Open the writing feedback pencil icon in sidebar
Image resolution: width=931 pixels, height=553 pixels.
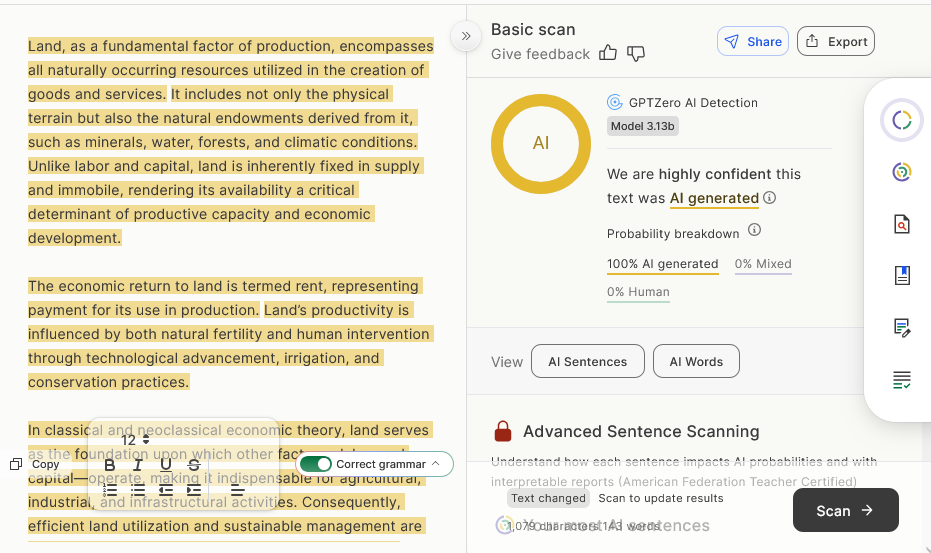coord(902,327)
